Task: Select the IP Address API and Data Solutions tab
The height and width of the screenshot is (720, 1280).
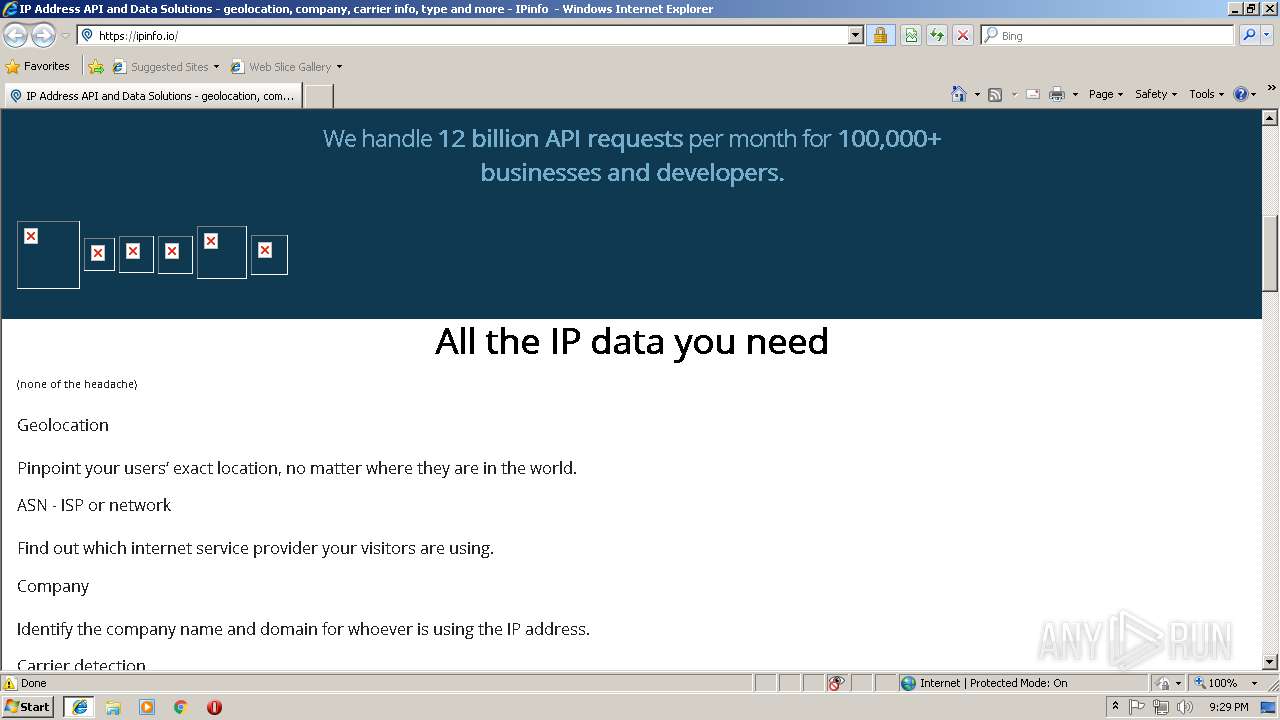Action: [x=152, y=96]
